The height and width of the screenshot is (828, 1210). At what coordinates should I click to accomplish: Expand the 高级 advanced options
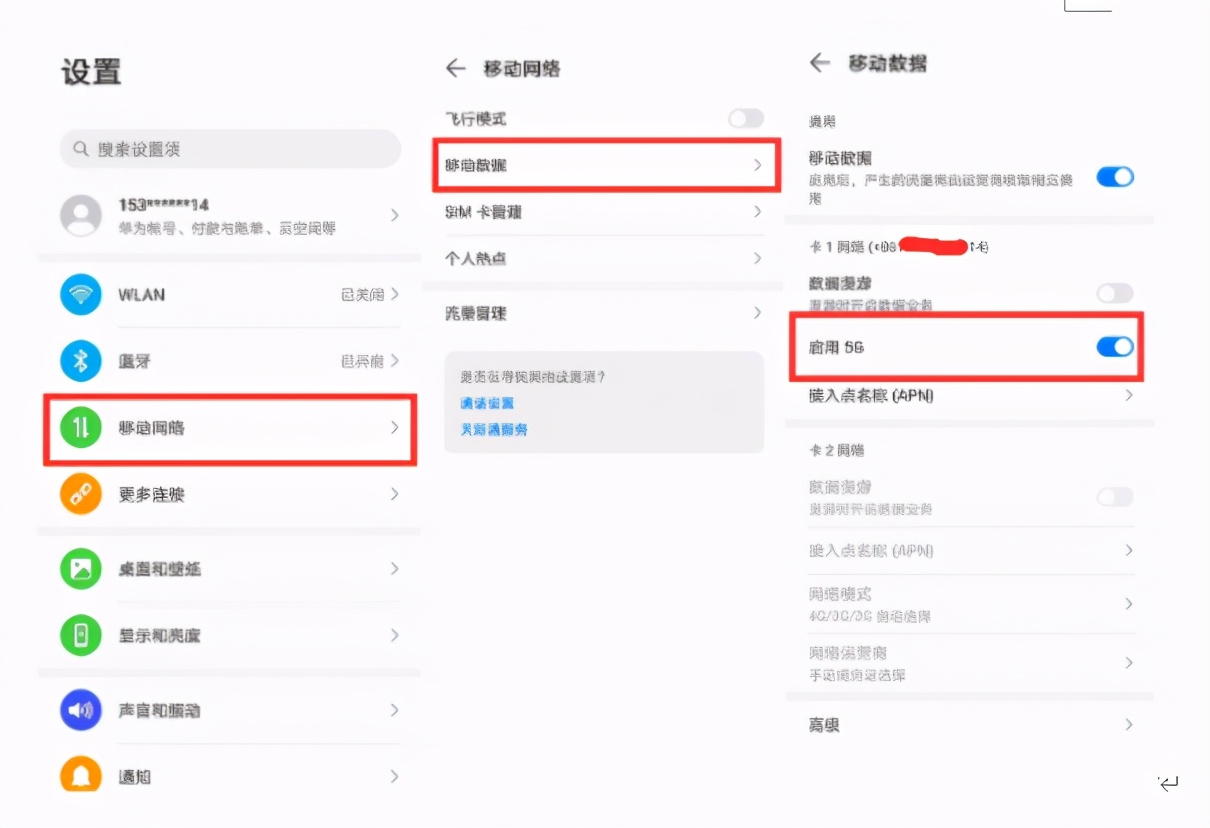click(1128, 725)
